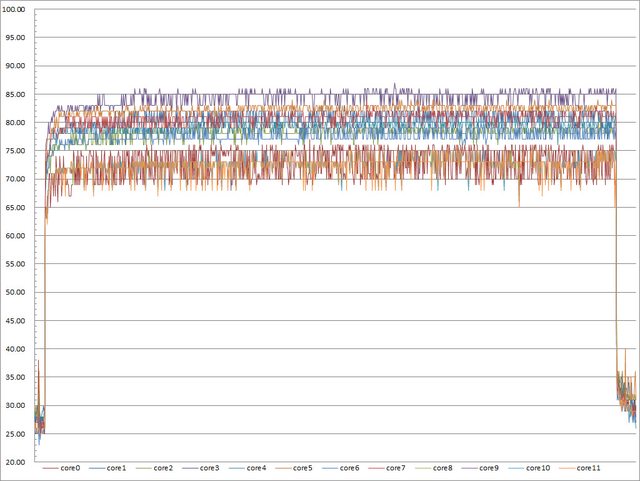The height and width of the screenshot is (481, 640).
Task: Select the core11 legend entry
Action: coord(589,468)
